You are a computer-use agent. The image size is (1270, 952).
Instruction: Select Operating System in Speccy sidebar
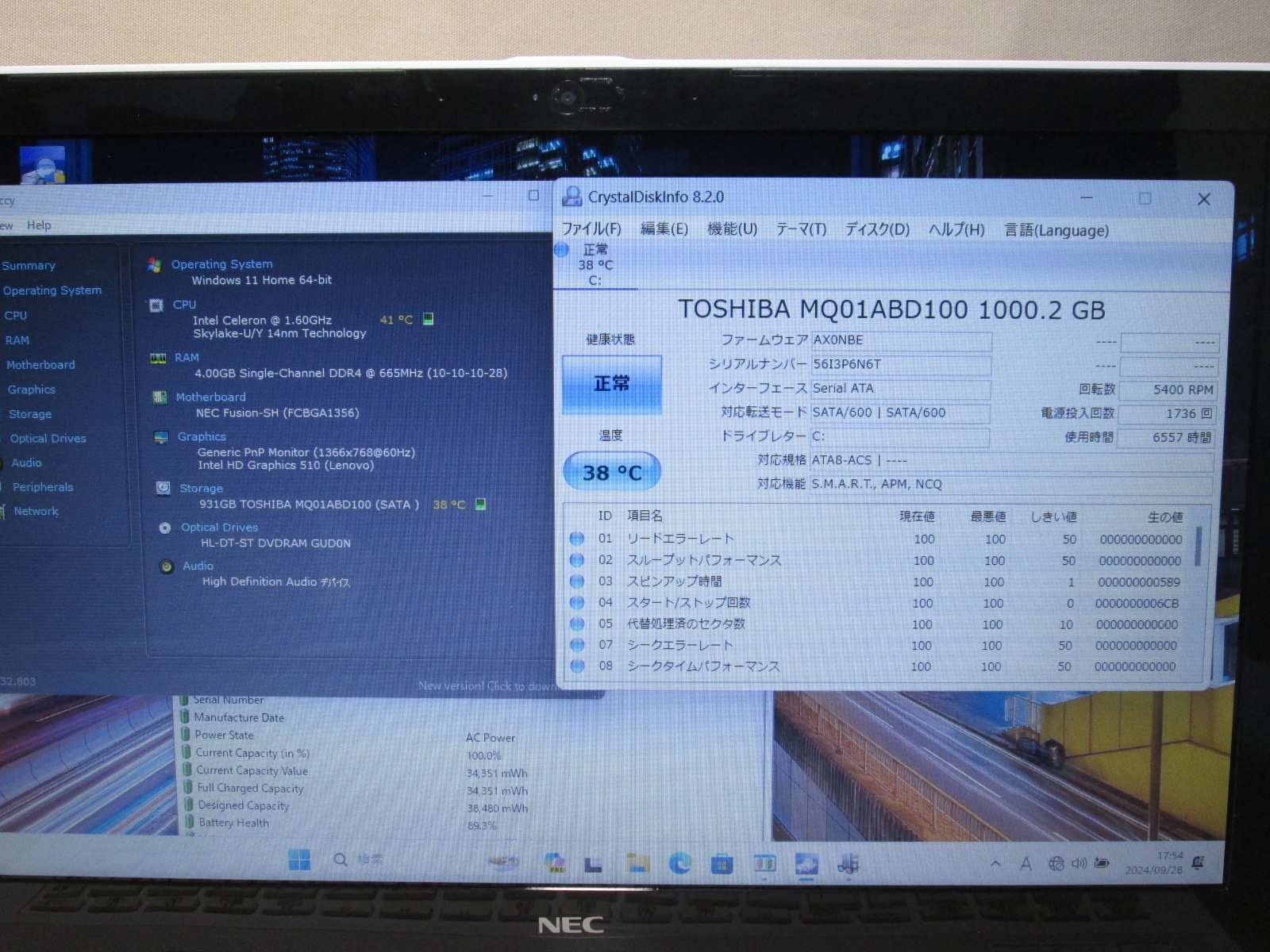click(x=52, y=290)
